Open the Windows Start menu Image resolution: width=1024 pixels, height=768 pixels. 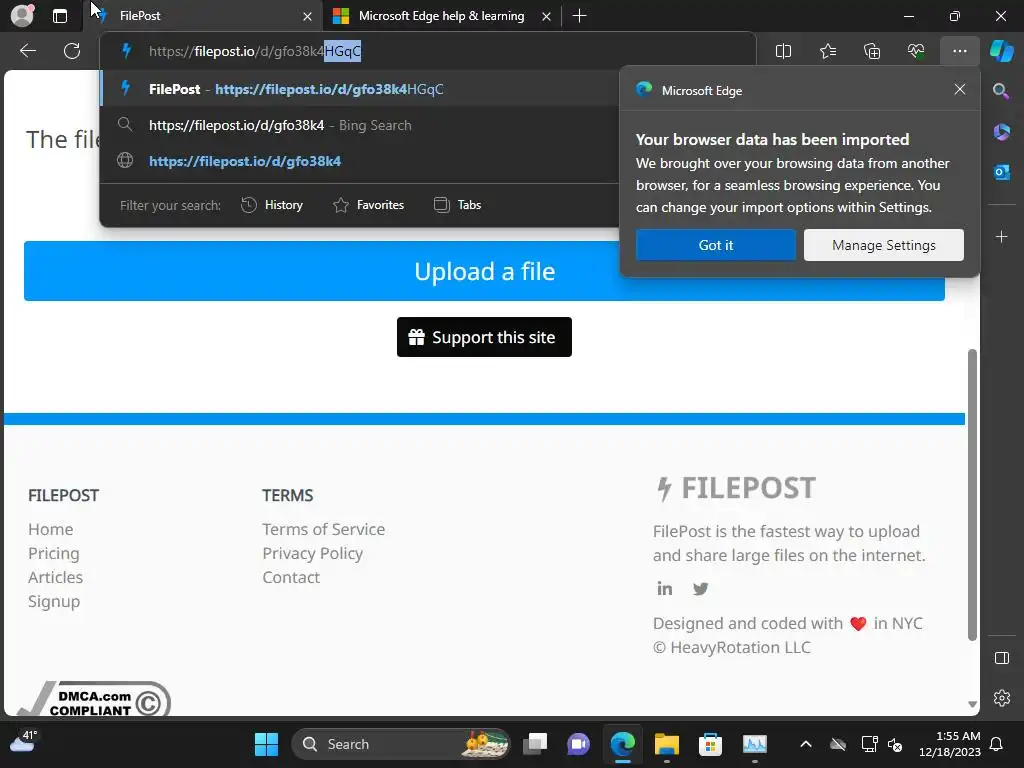[266, 744]
